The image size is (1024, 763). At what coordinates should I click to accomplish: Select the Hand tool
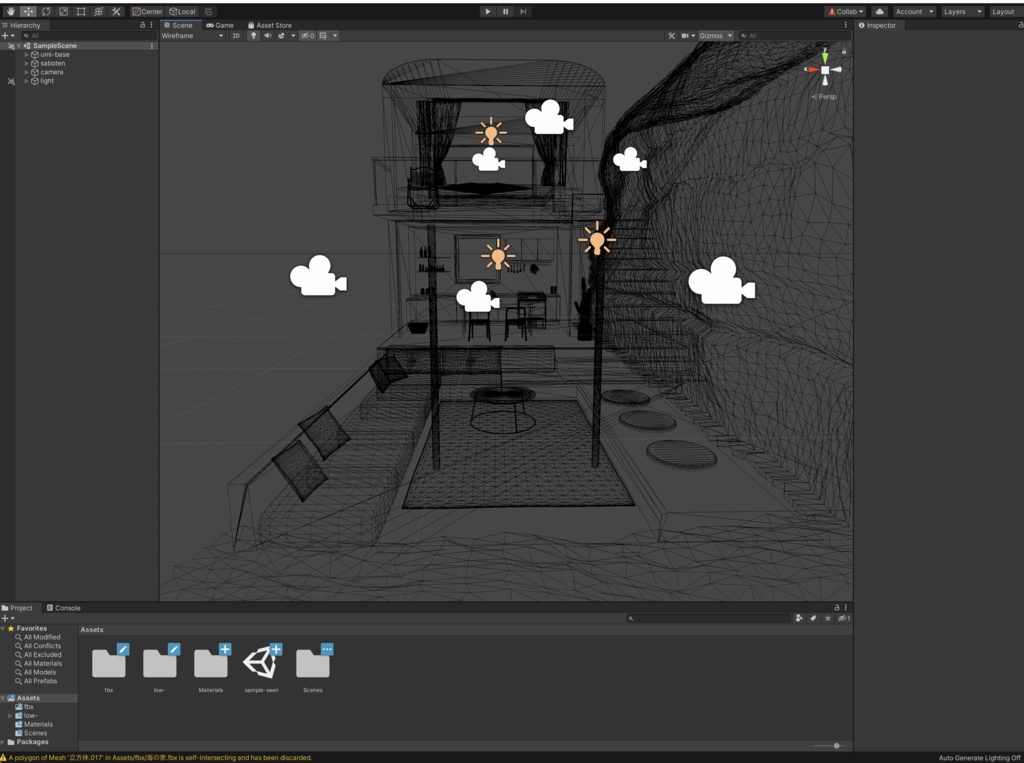coord(10,11)
